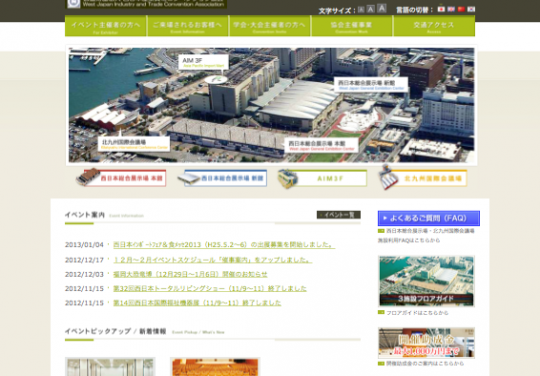Click the main building icon beside red button
The height and width of the screenshot is (376, 540).
tap(88, 177)
